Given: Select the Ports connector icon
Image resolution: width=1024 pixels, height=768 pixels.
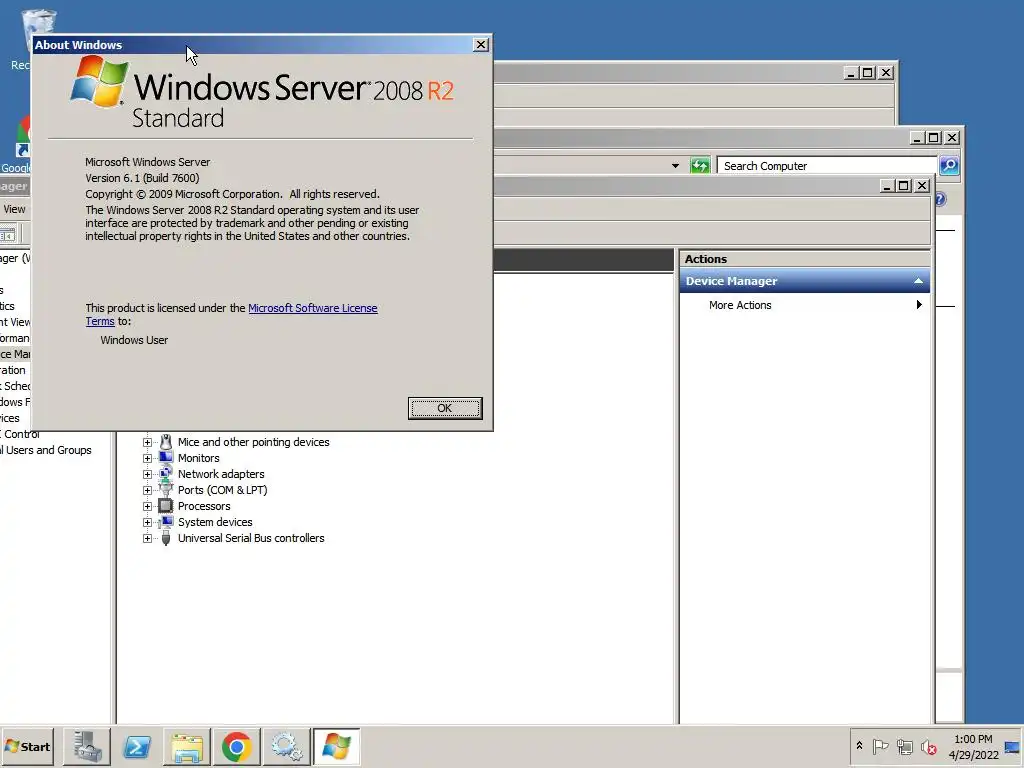Looking at the screenshot, I should (x=166, y=489).
